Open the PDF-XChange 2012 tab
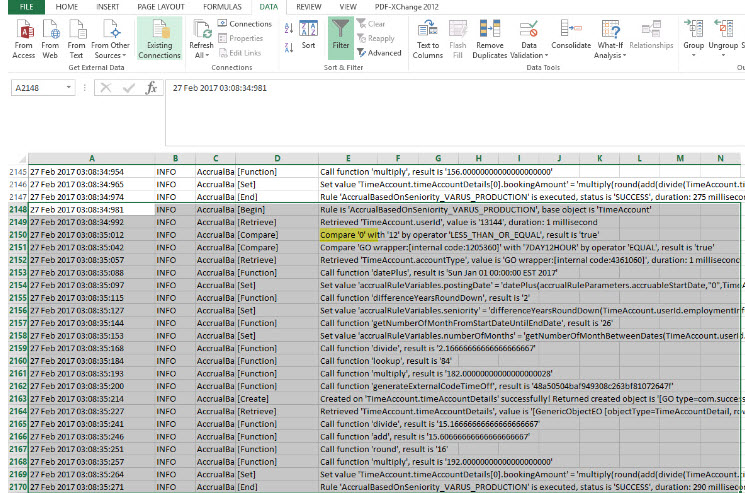Image resolution: width=745 pixels, height=493 pixels. click(x=407, y=7)
